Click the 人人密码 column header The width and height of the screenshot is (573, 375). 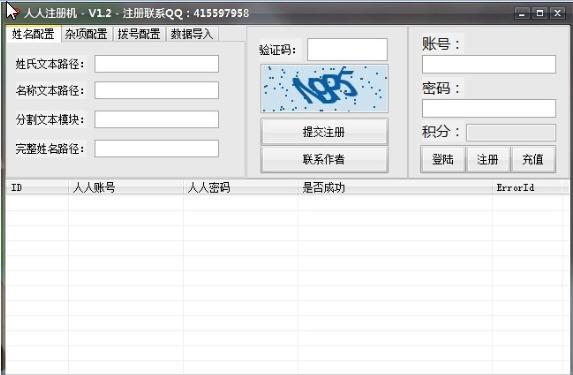coord(240,188)
